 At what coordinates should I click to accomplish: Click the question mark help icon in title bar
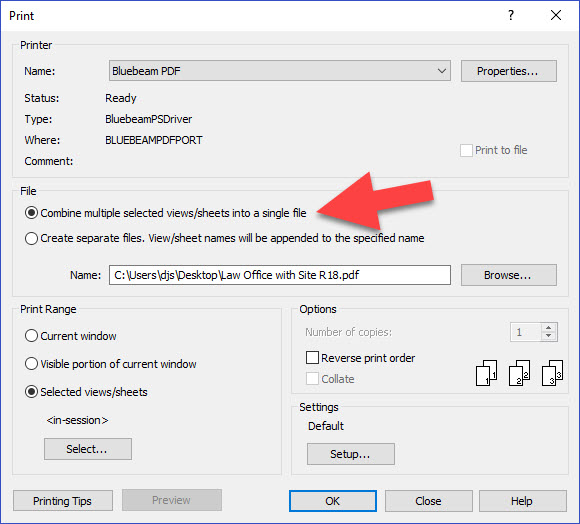(511, 15)
